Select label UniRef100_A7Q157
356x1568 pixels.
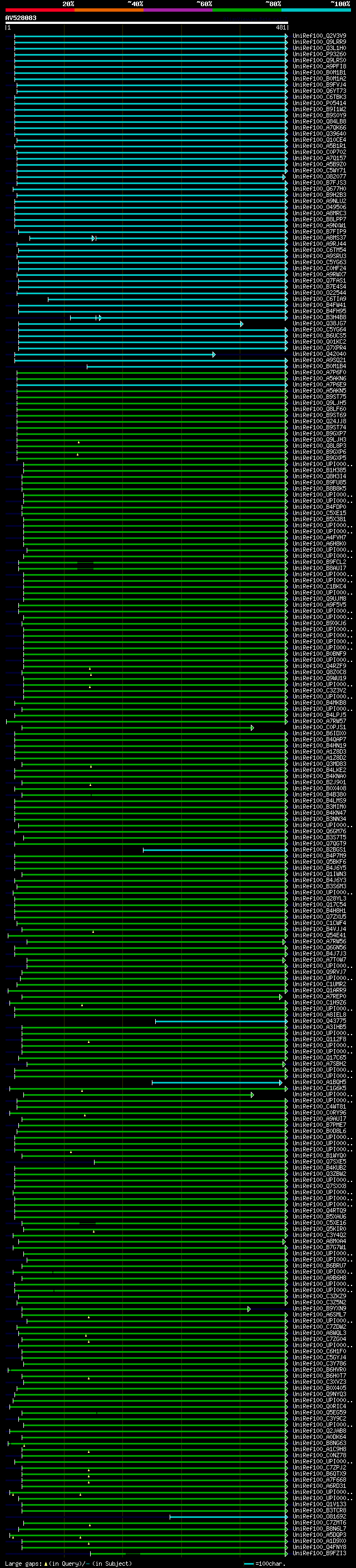(x=319, y=159)
